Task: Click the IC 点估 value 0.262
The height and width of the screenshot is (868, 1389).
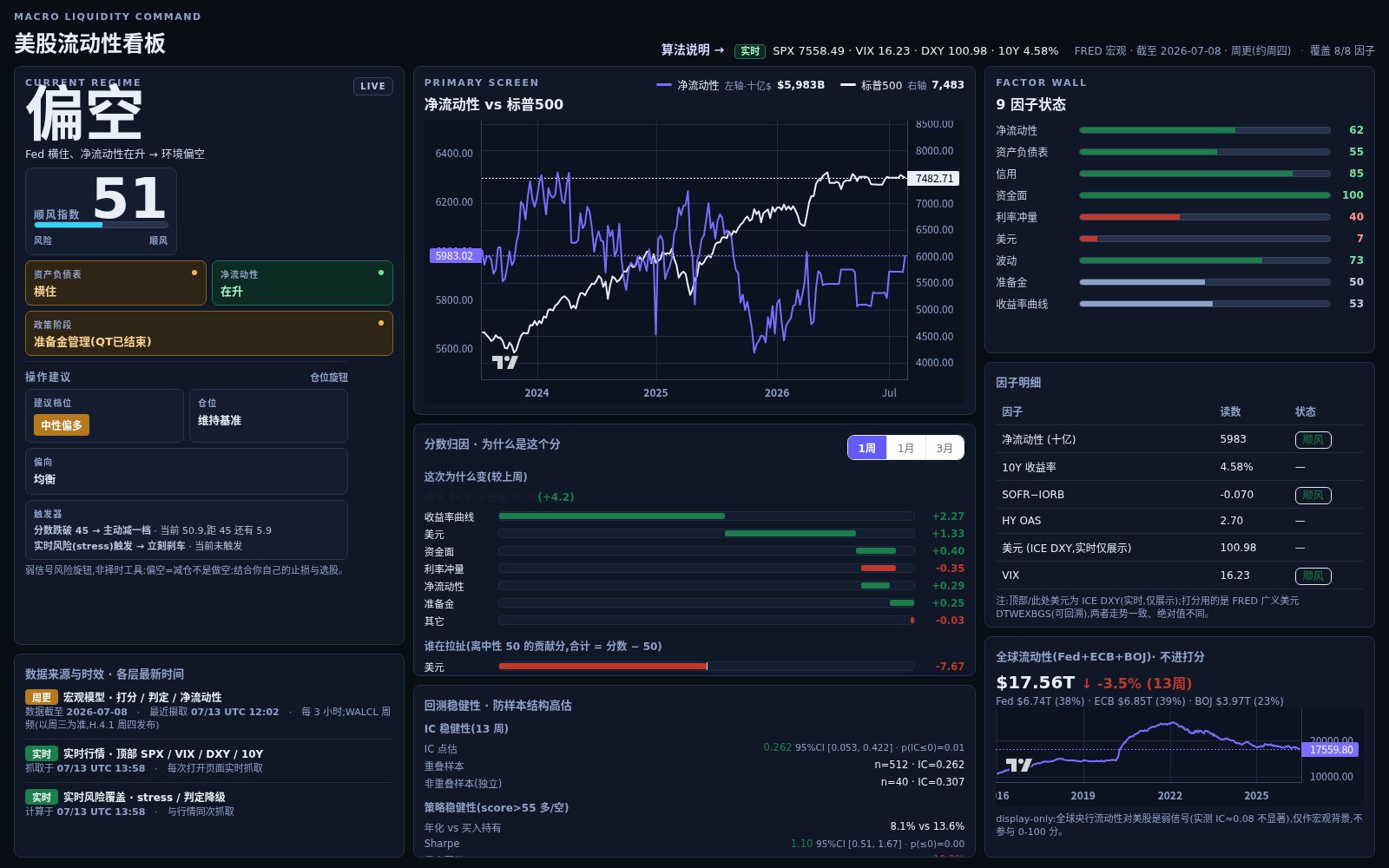Action: pyautogui.click(x=778, y=747)
